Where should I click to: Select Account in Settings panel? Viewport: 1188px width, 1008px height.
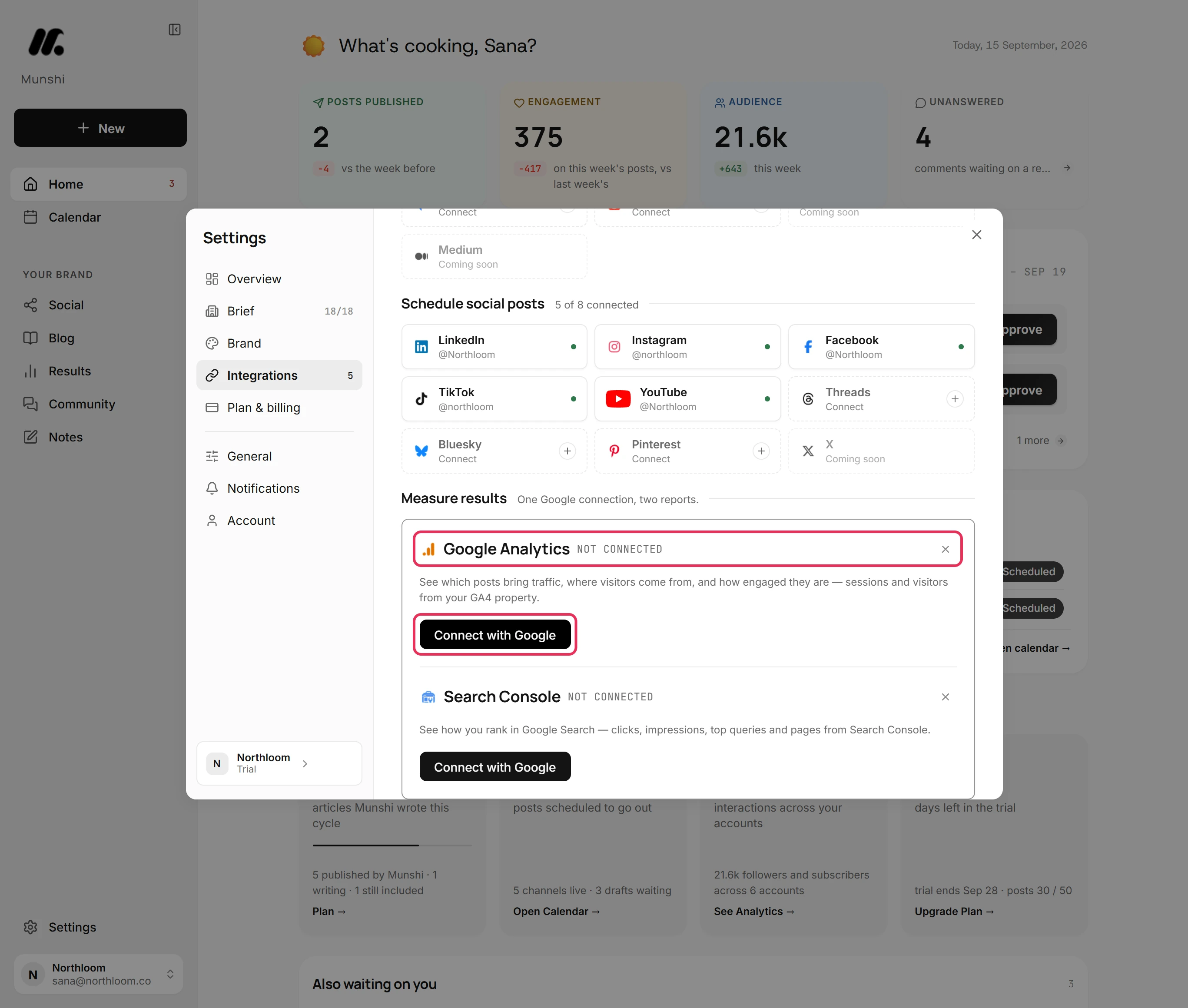click(x=279, y=521)
